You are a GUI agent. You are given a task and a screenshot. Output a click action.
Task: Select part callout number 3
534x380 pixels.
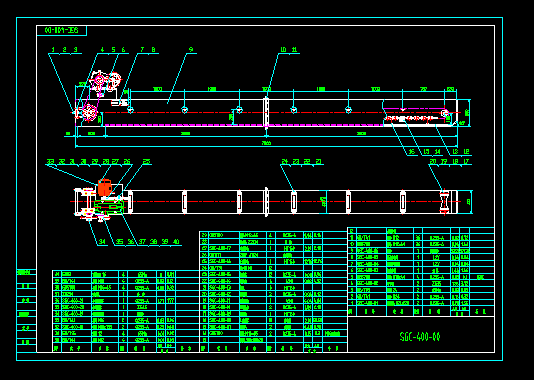click(76, 50)
